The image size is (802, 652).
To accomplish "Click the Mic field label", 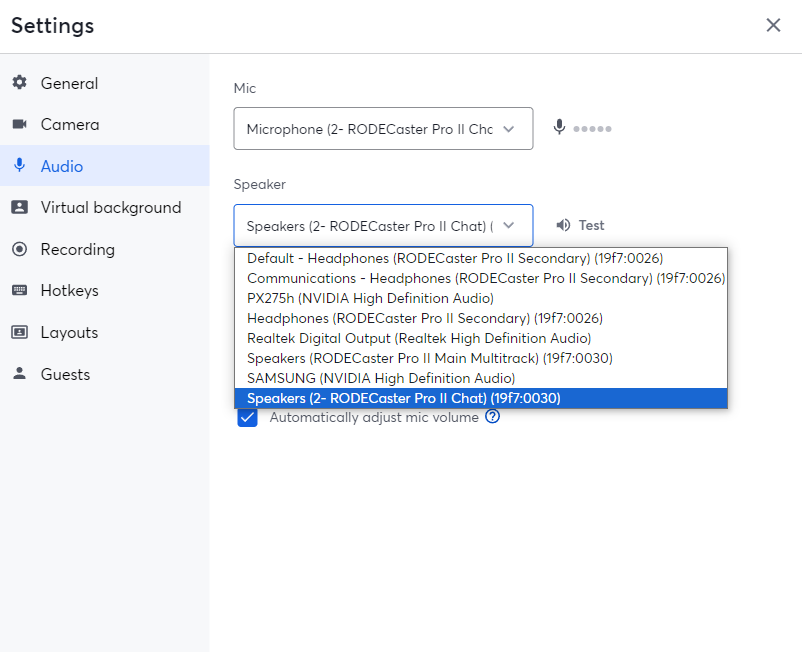I will click(244, 88).
